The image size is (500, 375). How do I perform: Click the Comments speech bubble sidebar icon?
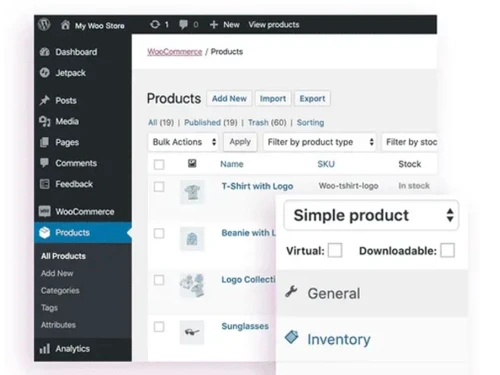[44, 163]
